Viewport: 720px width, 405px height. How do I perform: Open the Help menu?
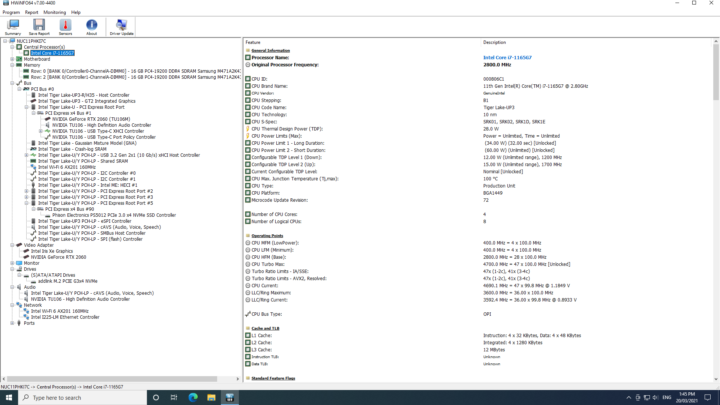[76, 12]
